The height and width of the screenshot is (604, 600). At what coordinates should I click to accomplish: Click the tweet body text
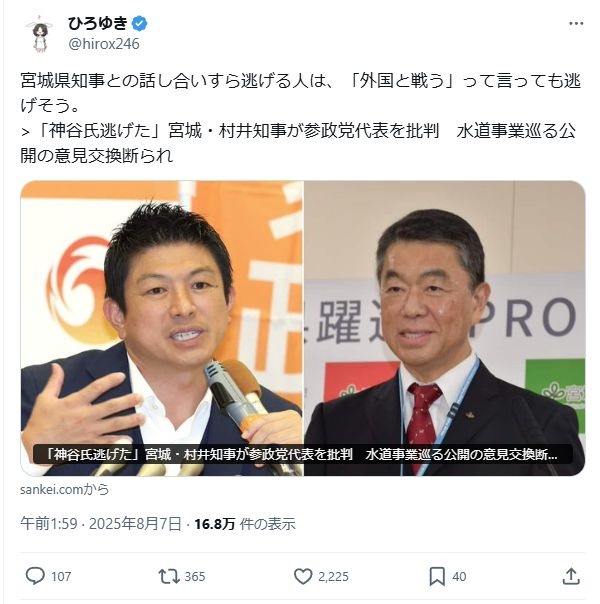pyautogui.click(x=300, y=118)
